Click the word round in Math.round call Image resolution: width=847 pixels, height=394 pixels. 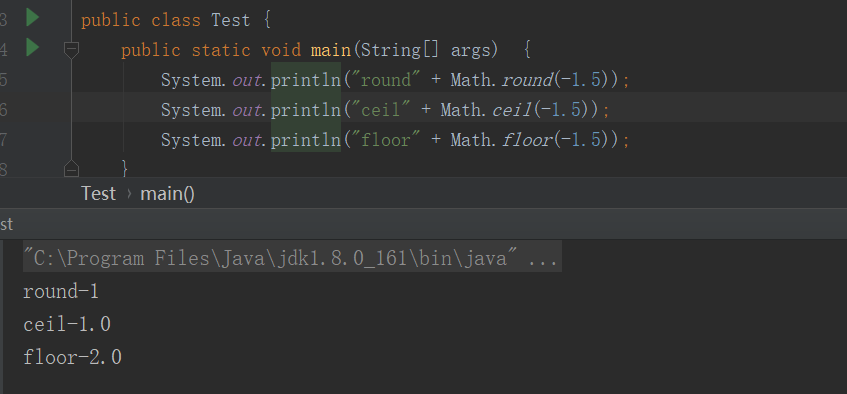(x=527, y=81)
